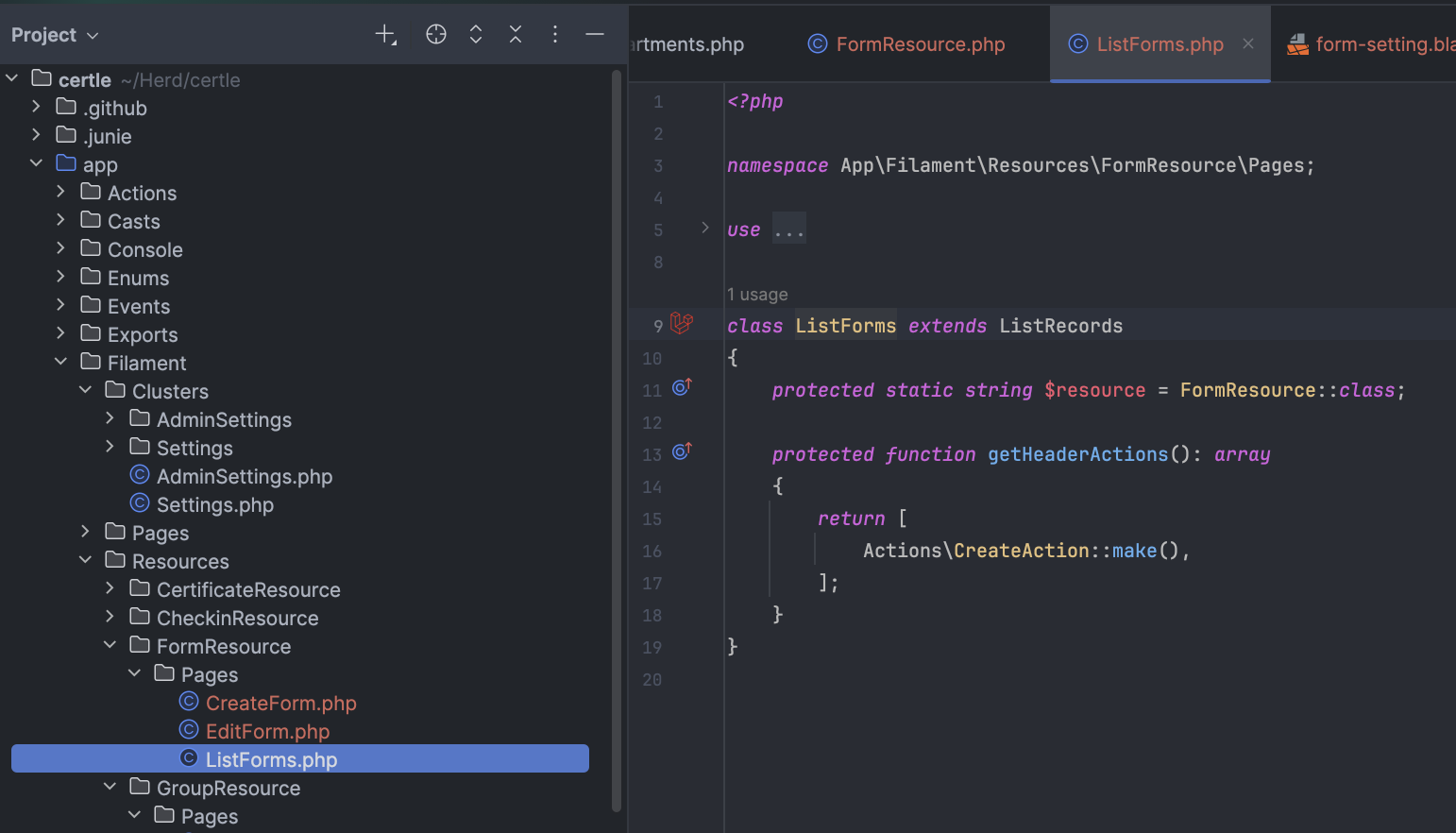The height and width of the screenshot is (833, 1456).
Task: Open the Project panel options (three dots)
Action: point(555,35)
